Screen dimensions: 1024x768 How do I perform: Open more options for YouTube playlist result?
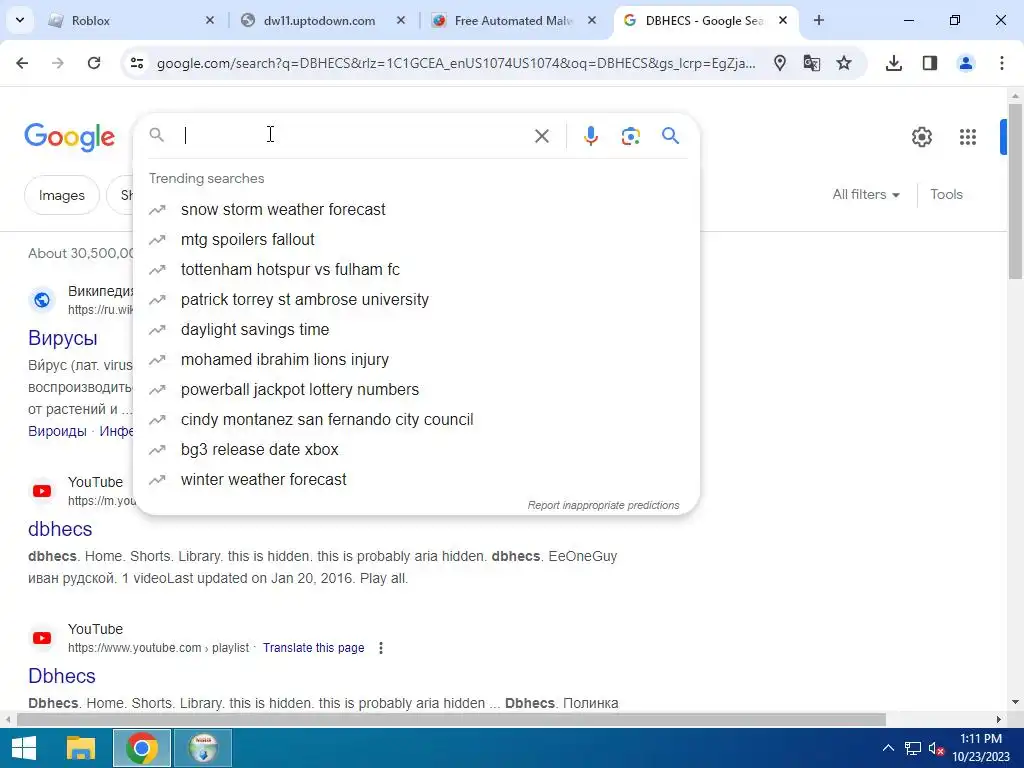click(381, 648)
